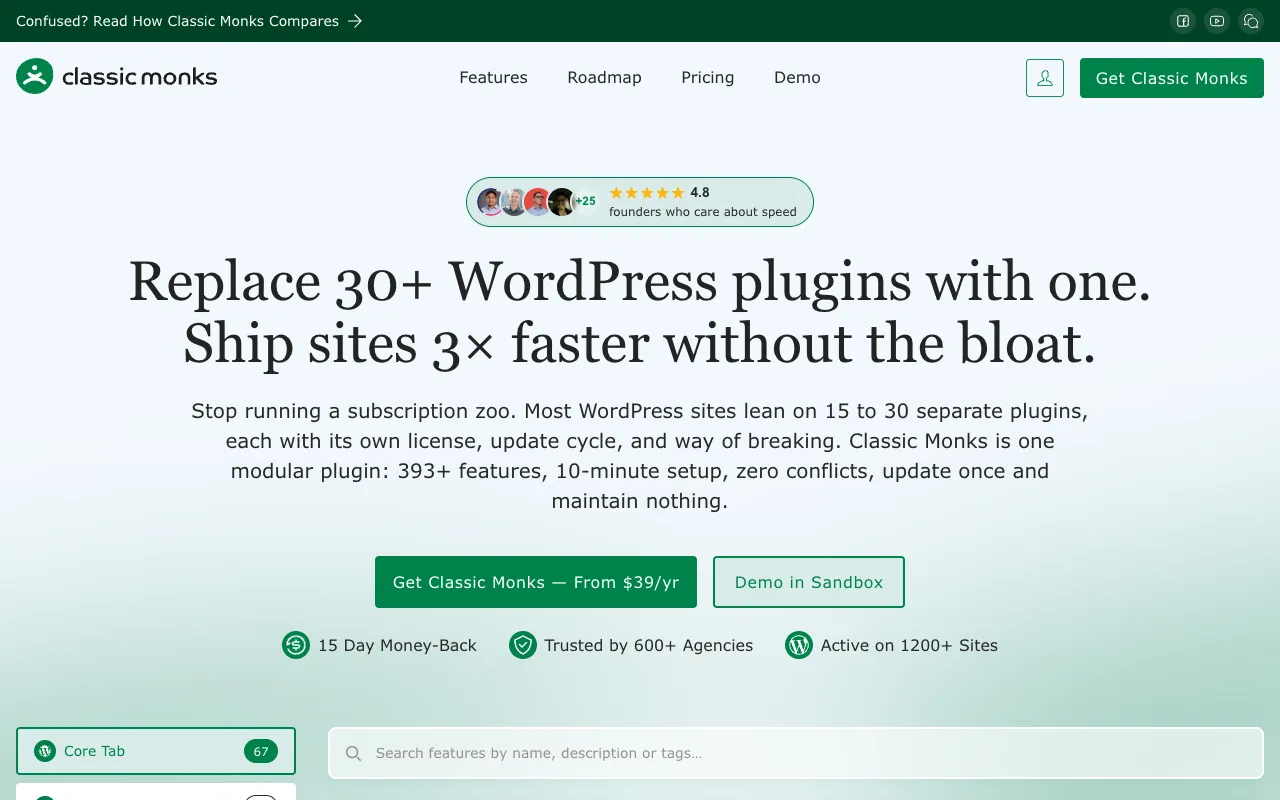
Task: Click the 'Trusted by 600+ Agencies' text
Action: [x=649, y=645]
